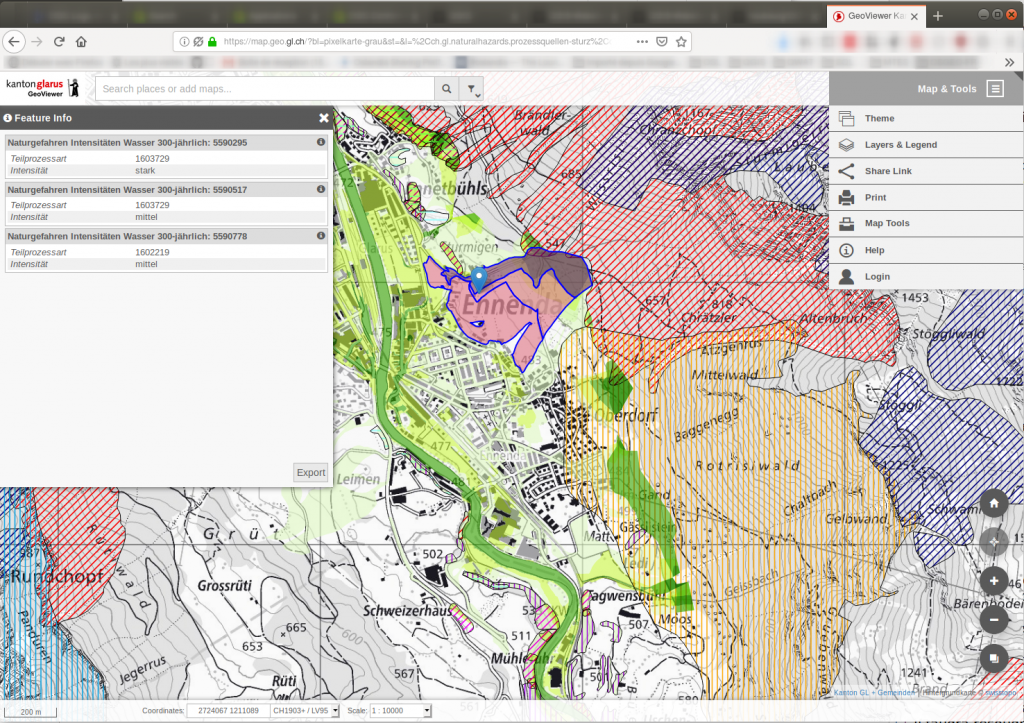
Task: Click the Export button
Action: 311,472
